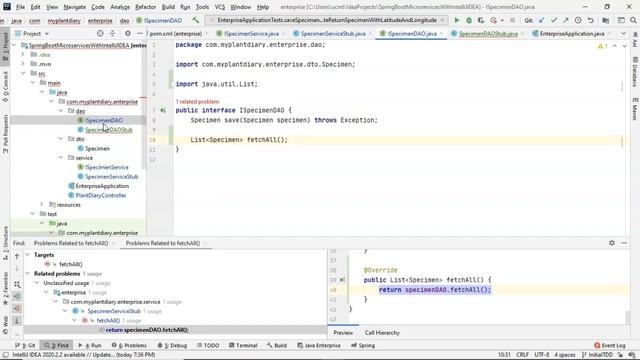Open Event Log from the status bar
640x360 pixels.
[610, 345]
